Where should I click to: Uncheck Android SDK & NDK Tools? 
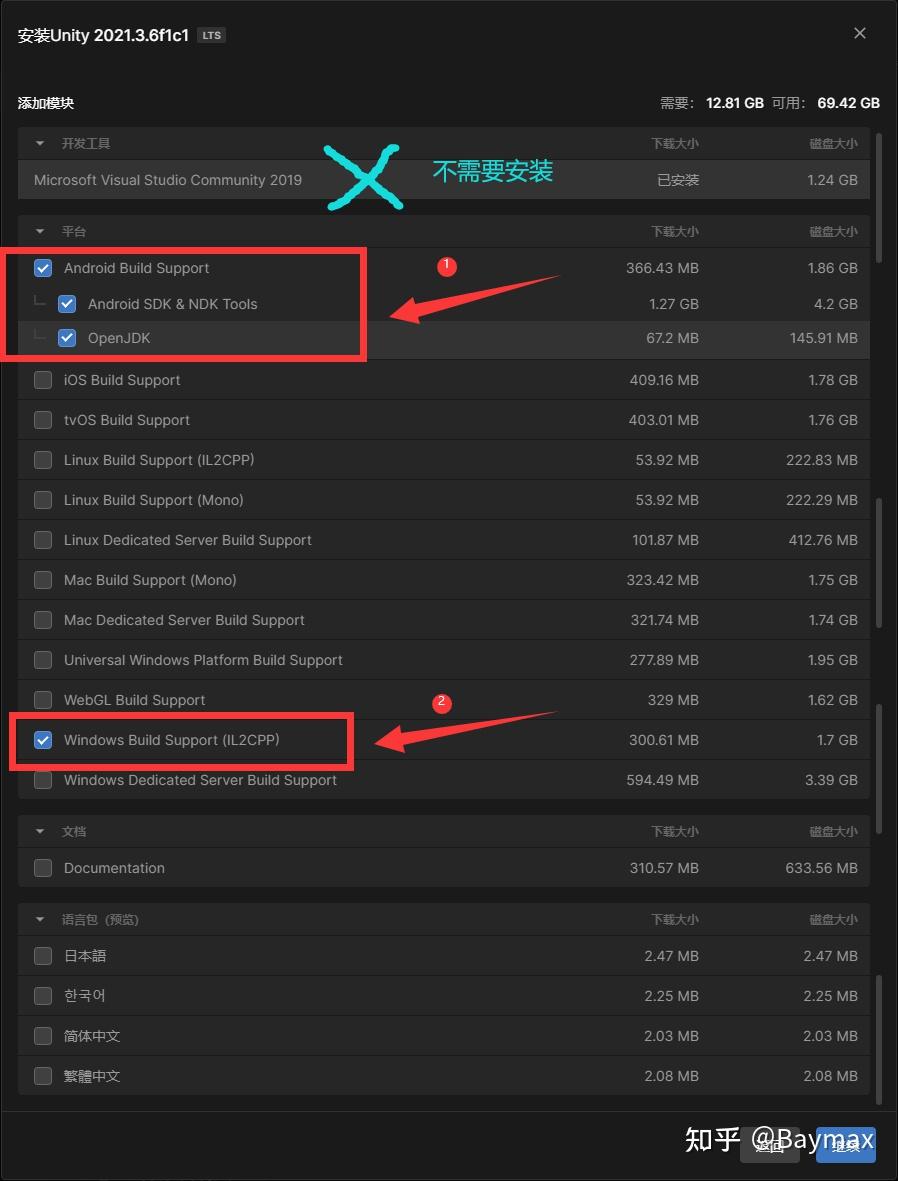click(67, 304)
